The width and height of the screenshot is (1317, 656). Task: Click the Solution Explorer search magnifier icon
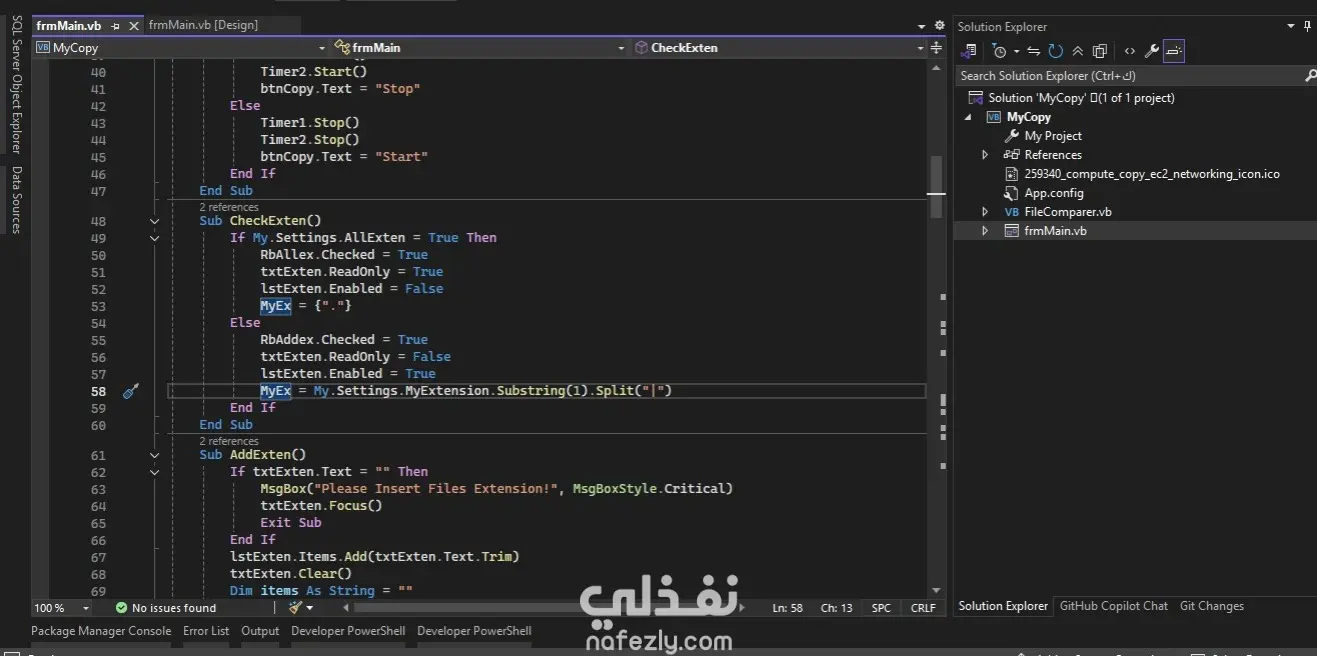[x=1309, y=76]
